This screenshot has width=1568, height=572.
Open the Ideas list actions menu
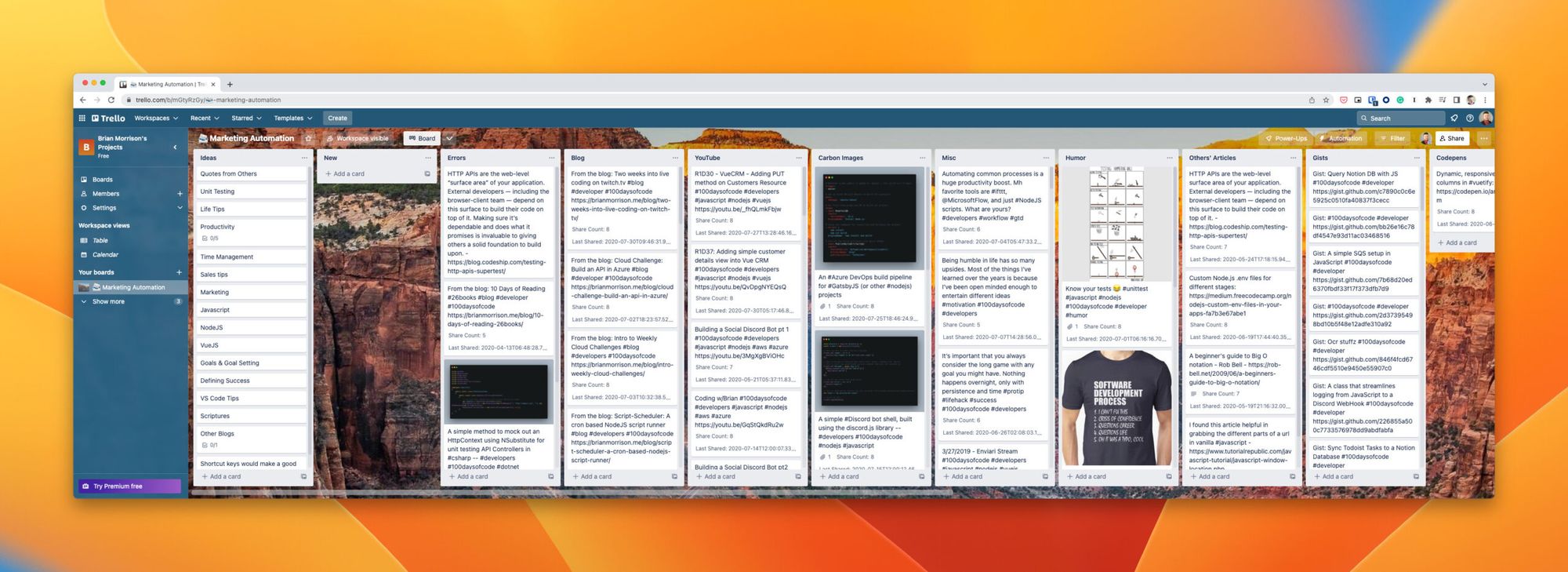pos(304,158)
